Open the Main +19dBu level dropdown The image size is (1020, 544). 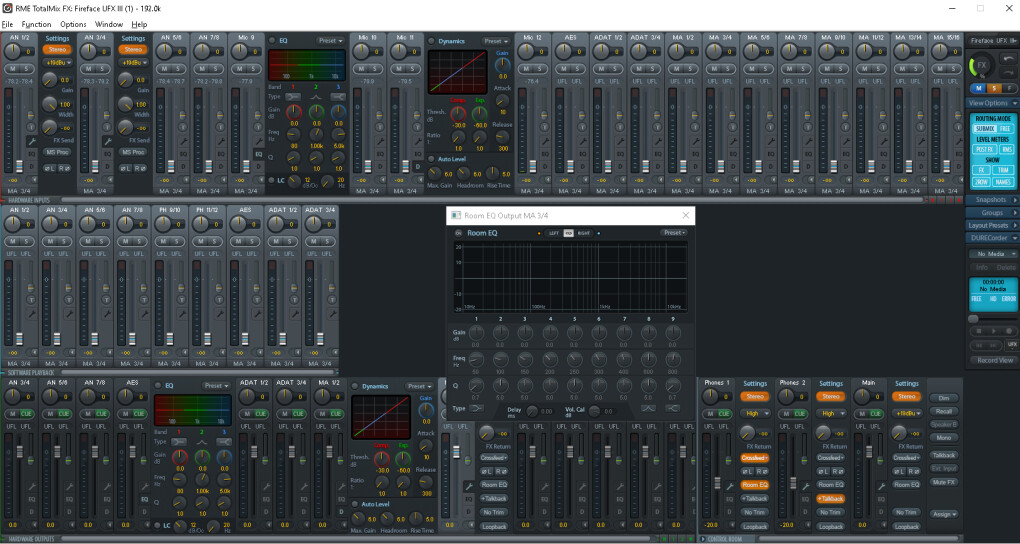click(907, 414)
